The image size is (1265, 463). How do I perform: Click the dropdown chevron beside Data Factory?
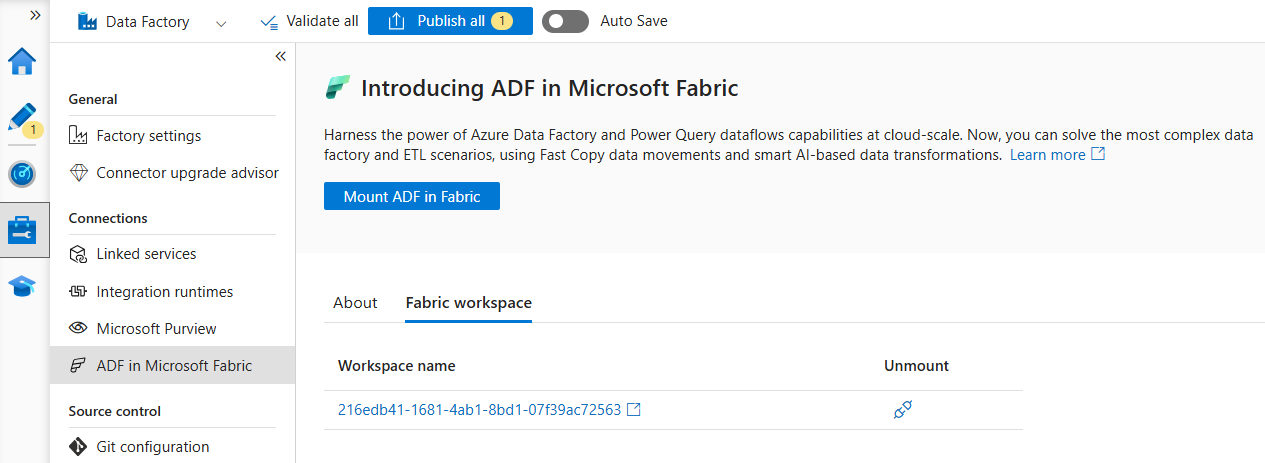(221, 22)
